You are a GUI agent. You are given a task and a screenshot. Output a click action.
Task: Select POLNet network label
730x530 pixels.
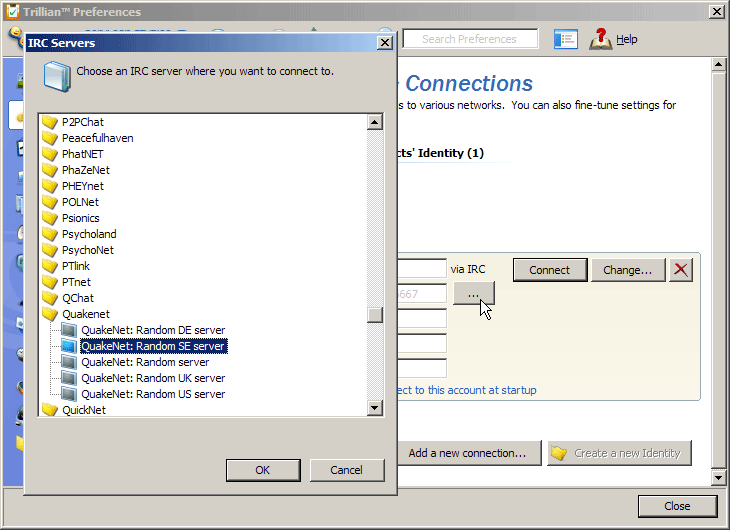pyautogui.click(x=81, y=202)
